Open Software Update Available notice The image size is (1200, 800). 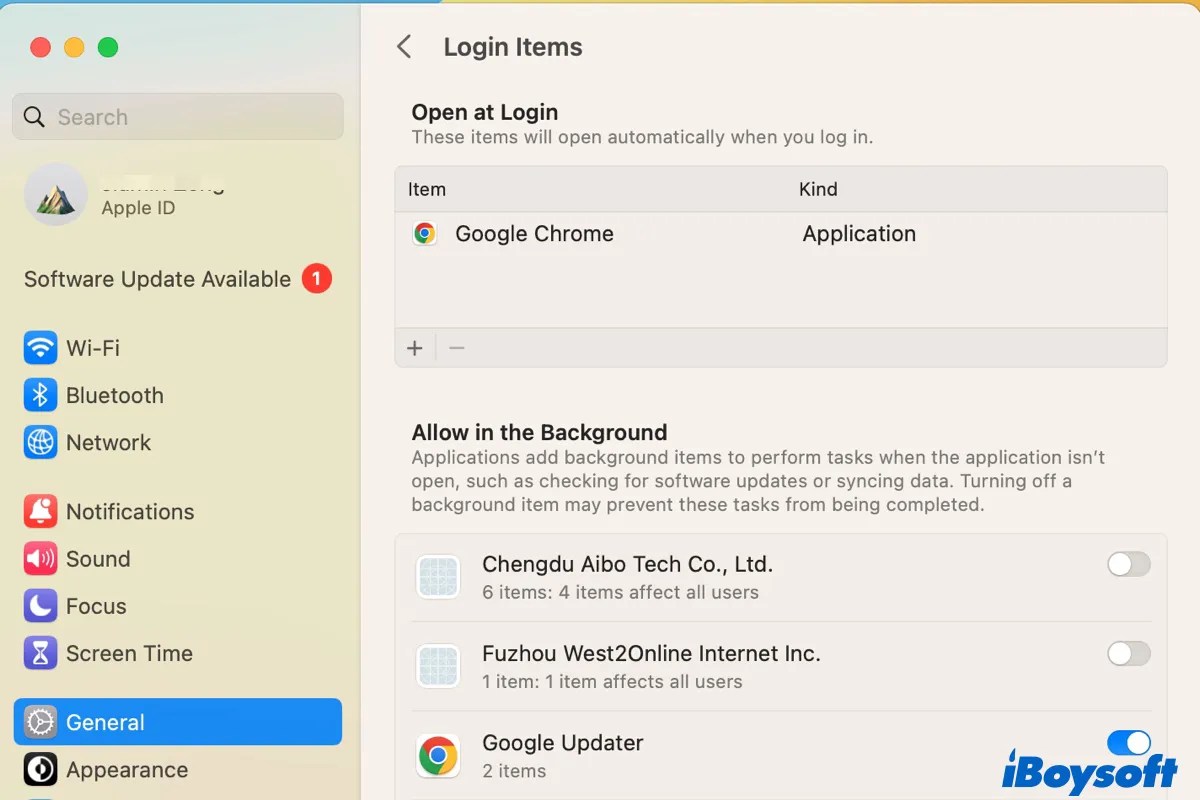pos(157,279)
